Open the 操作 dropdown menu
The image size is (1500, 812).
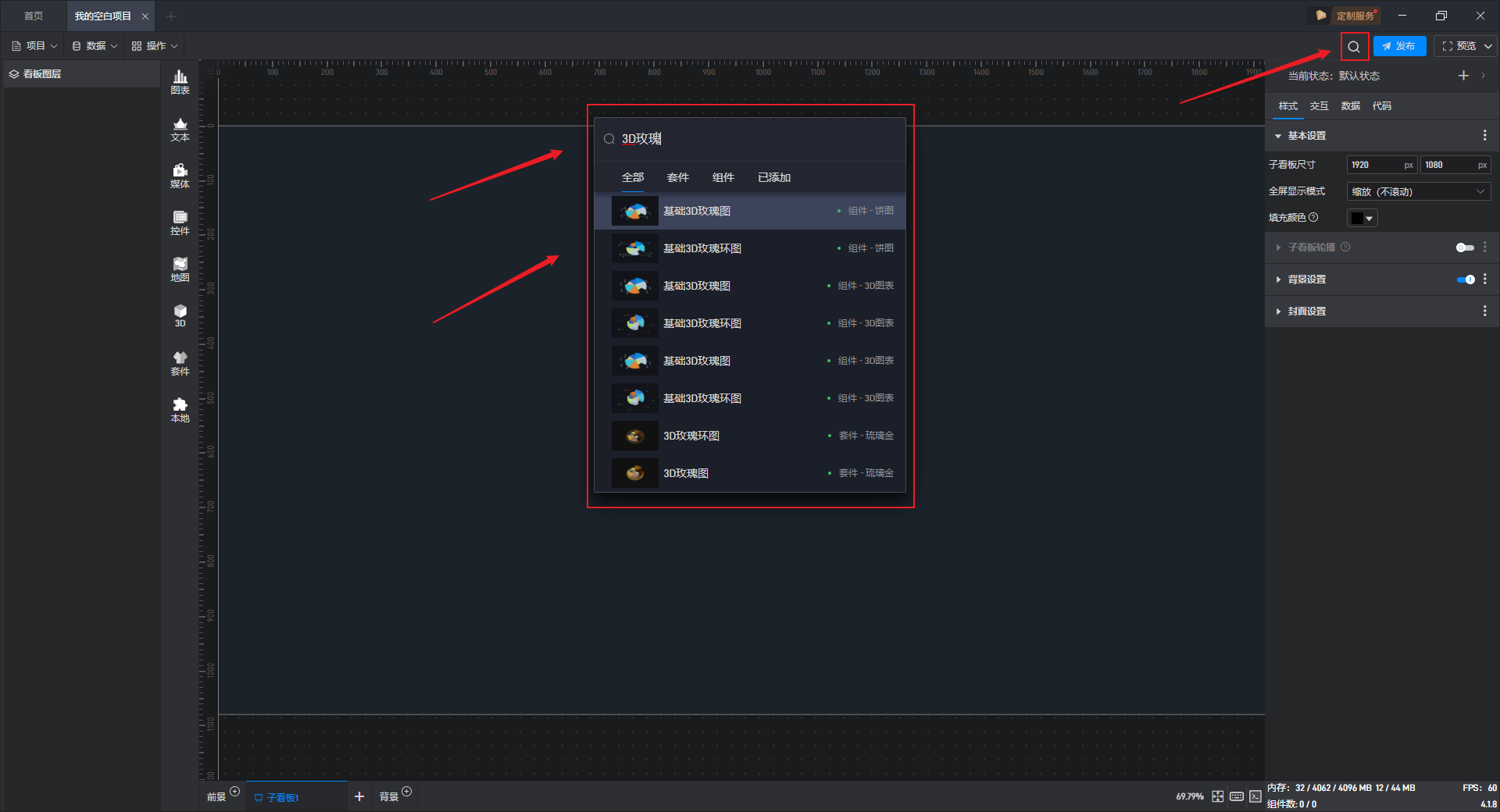click(155, 46)
